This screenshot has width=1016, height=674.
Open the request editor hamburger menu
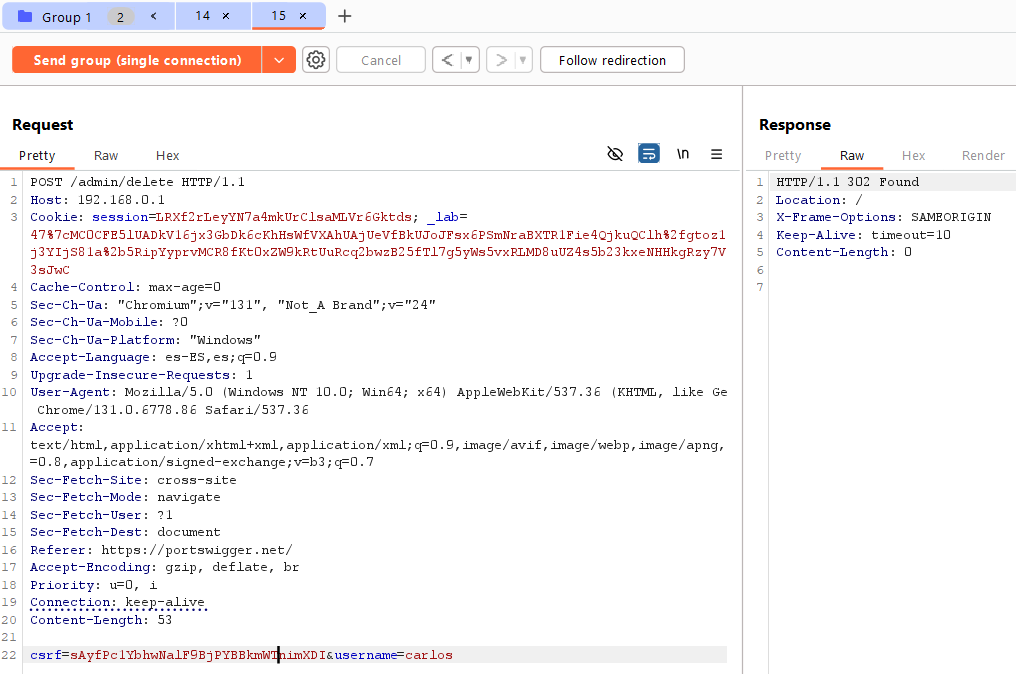[x=716, y=154]
